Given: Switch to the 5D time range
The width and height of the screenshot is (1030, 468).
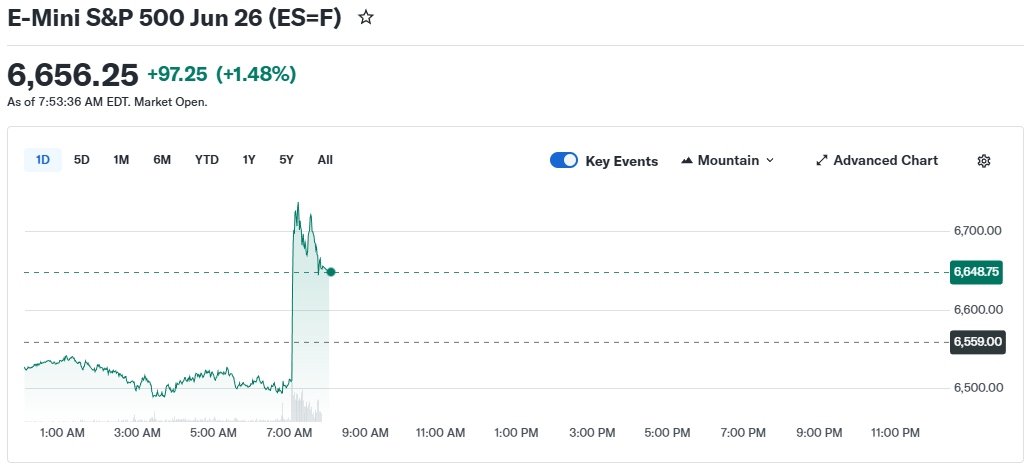Looking at the screenshot, I should click(82, 160).
